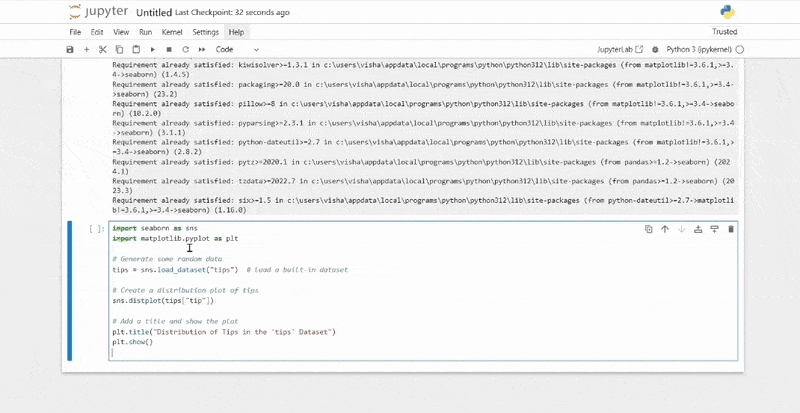This screenshot has height=413, width=800.
Task: Save the notebook with the disk icon
Action: (70, 49)
